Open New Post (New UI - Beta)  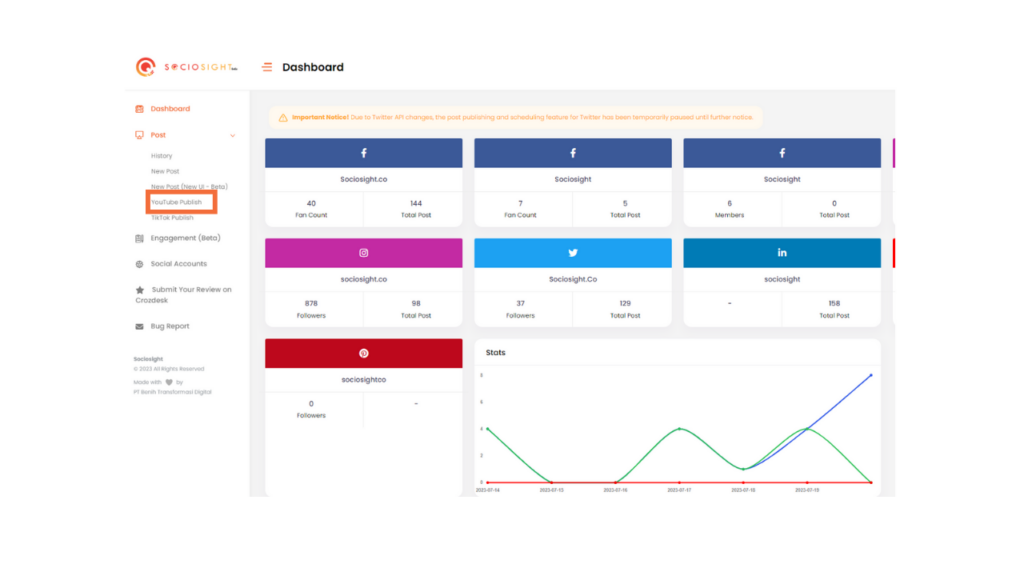tap(189, 187)
